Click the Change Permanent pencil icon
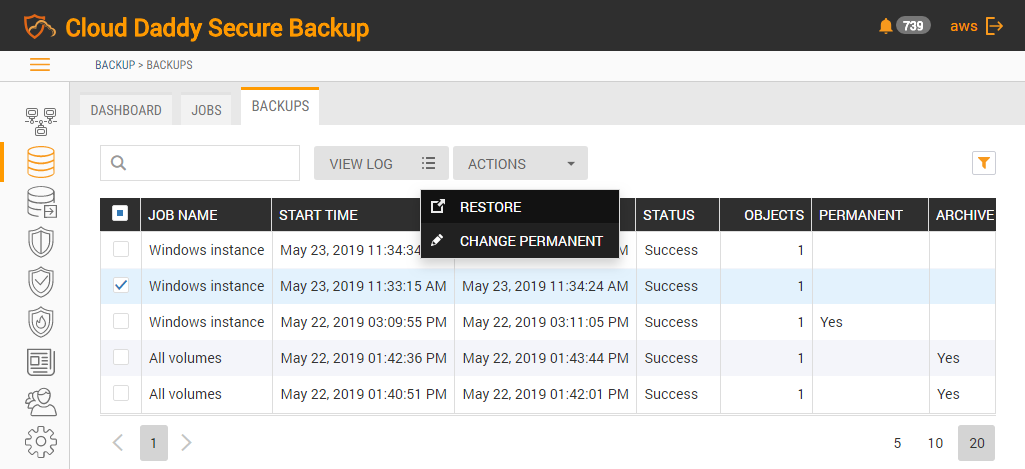 point(437,241)
